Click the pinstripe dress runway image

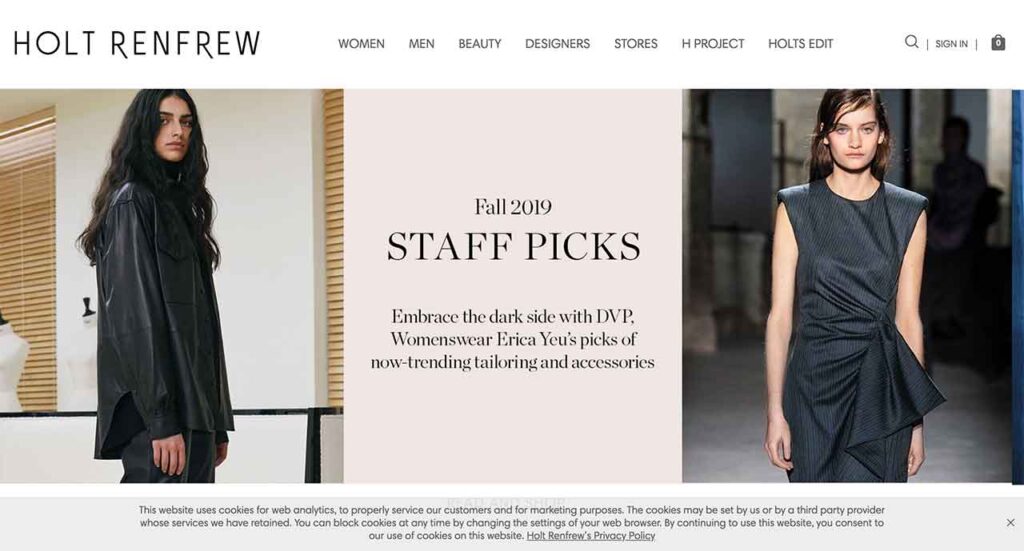click(847, 286)
